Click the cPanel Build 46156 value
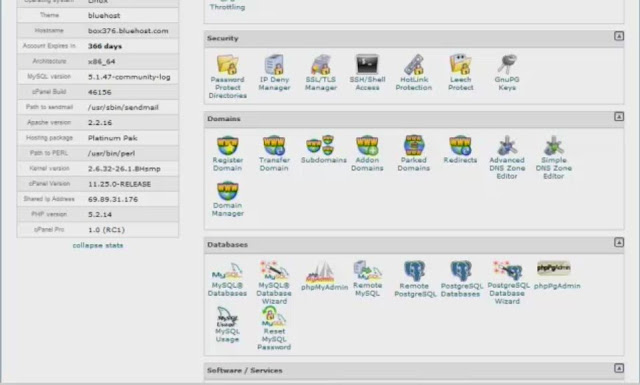640x385 pixels. pyautogui.click(x=100, y=92)
